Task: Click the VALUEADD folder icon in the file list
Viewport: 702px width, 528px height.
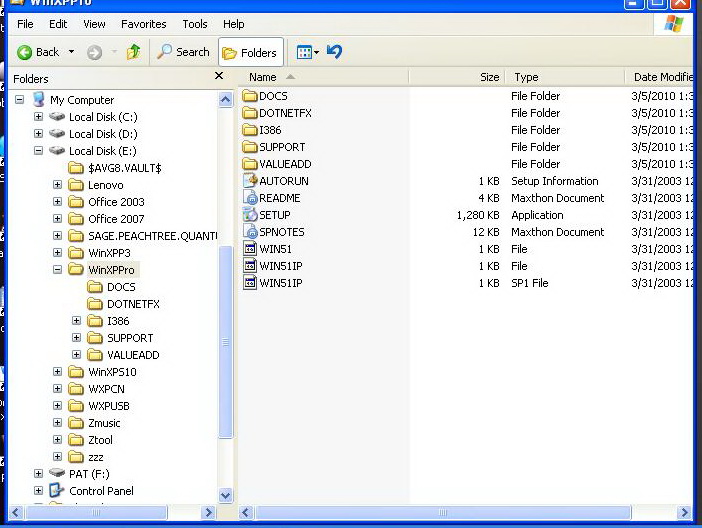Action: pos(250,164)
